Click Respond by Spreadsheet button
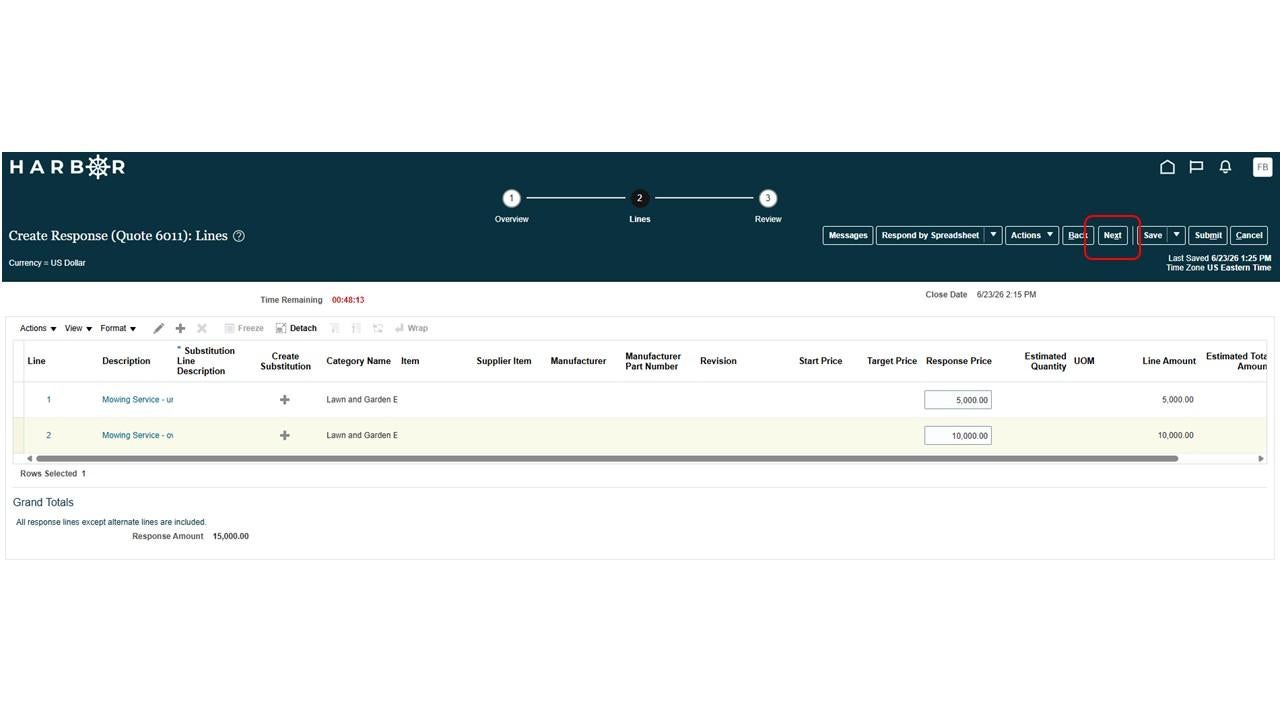 (930, 235)
